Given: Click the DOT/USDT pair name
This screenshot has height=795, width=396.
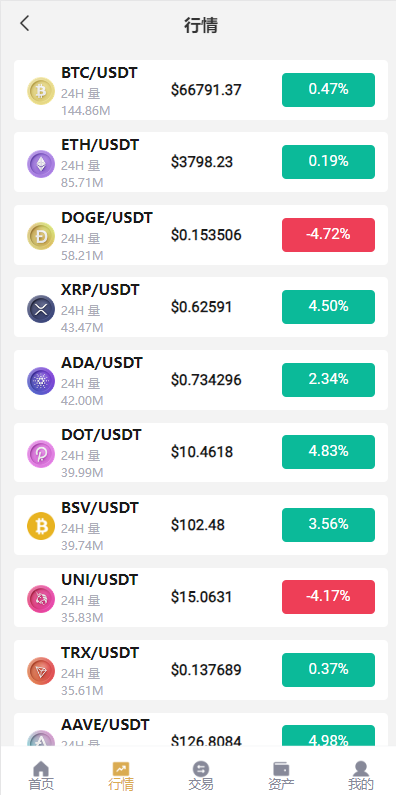Looking at the screenshot, I should point(101,435).
